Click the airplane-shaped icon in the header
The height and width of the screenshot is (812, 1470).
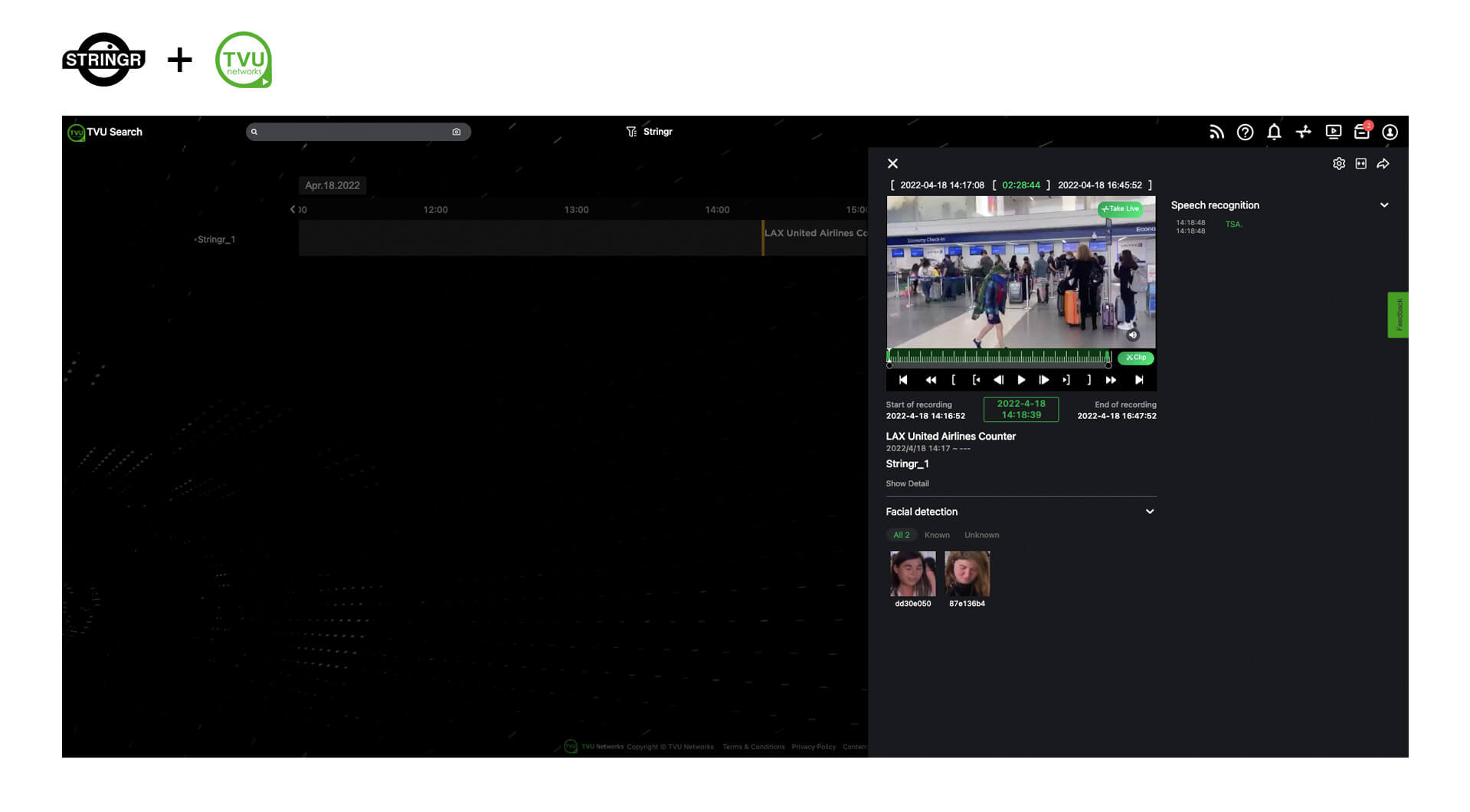pos(1303,132)
